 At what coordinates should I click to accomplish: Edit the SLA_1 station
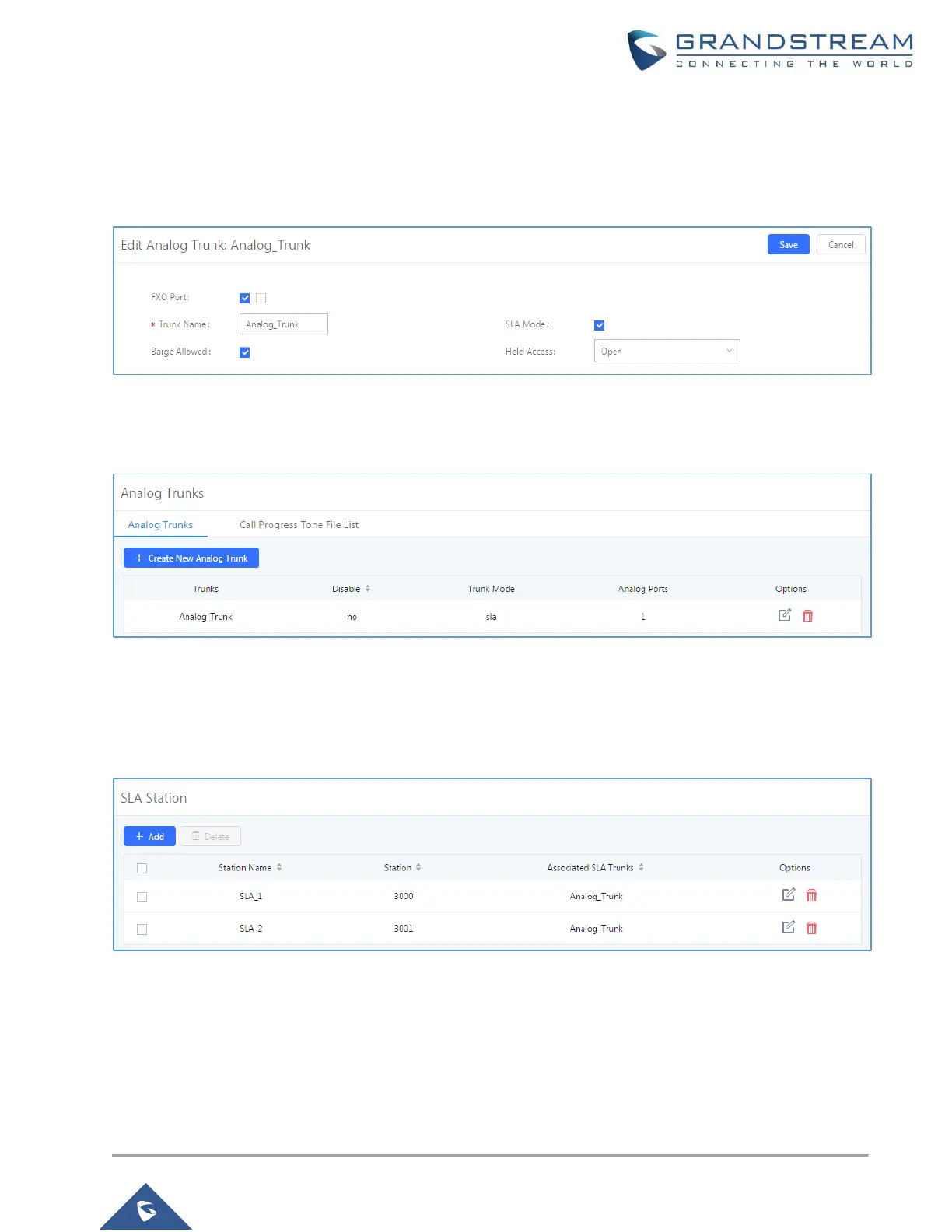pyautogui.click(x=788, y=894)
